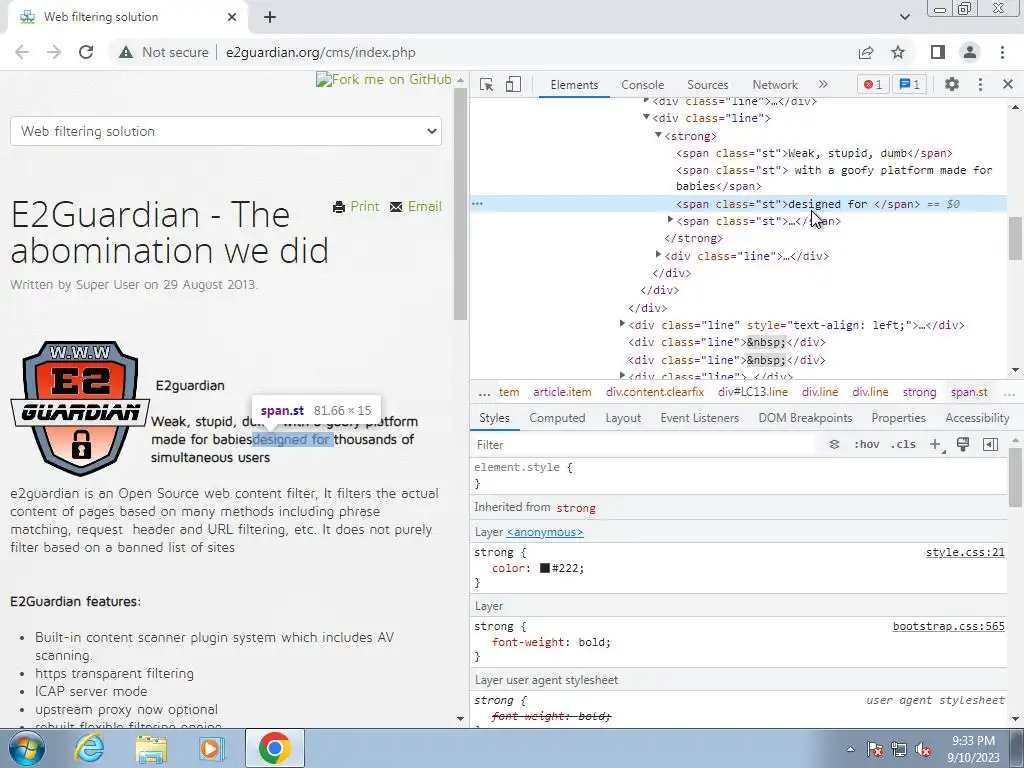1024x768 pixels.
Task: Expand the collapsed span.st node
Action: [670, 220]
